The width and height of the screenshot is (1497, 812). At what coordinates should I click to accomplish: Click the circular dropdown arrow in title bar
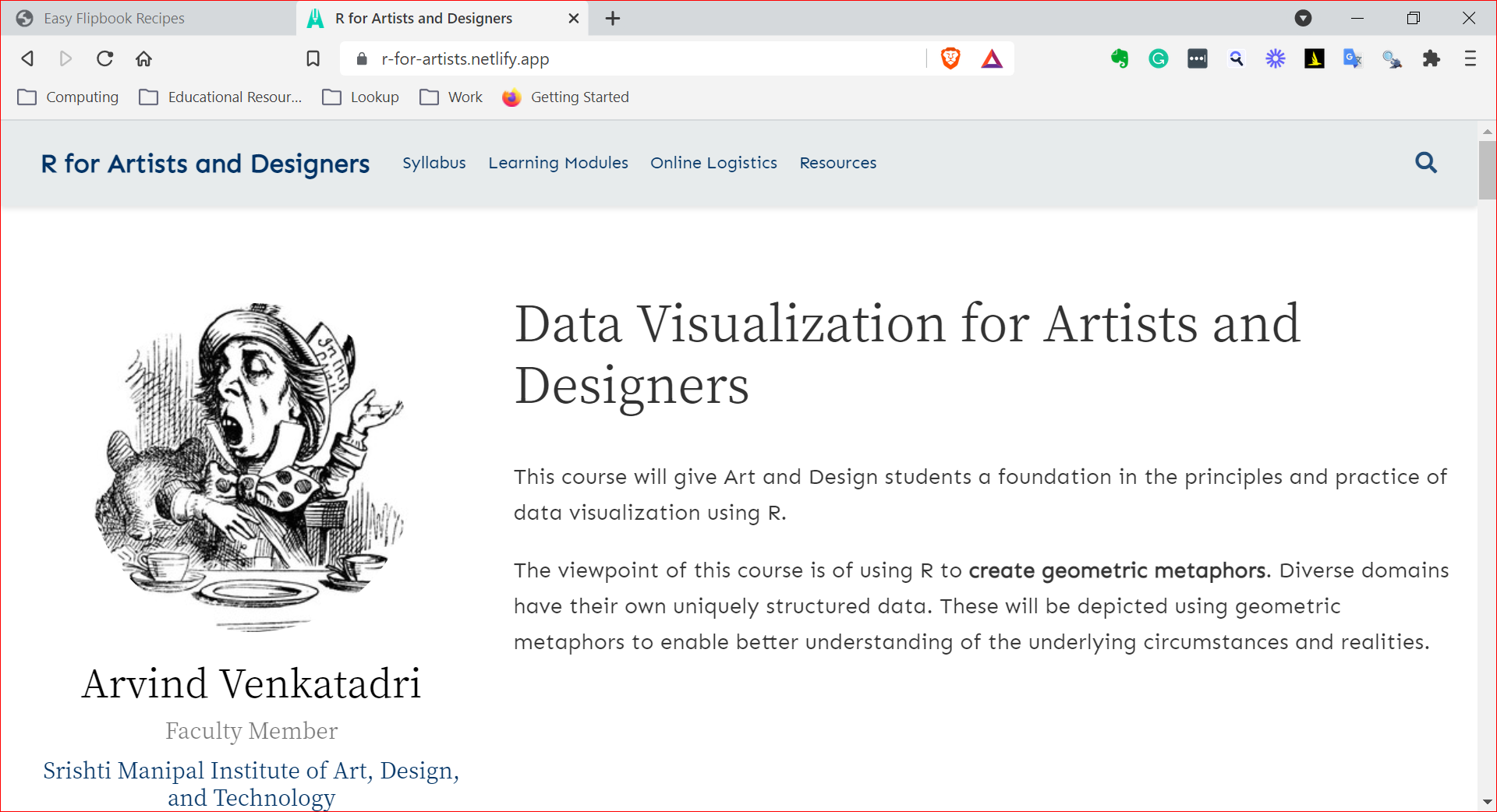click(x=1303, y=18)
